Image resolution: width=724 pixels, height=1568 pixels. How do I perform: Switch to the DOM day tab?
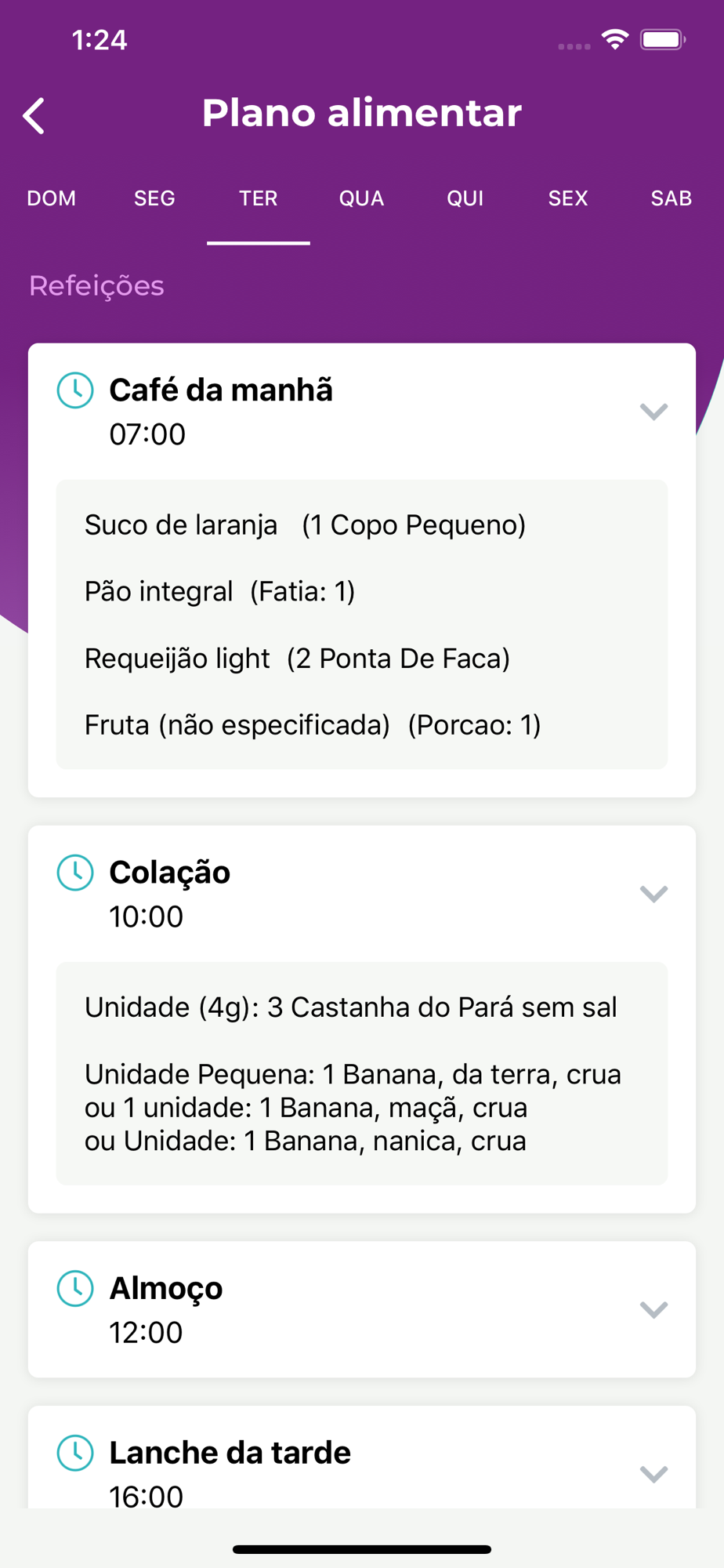tap(52, 198)
